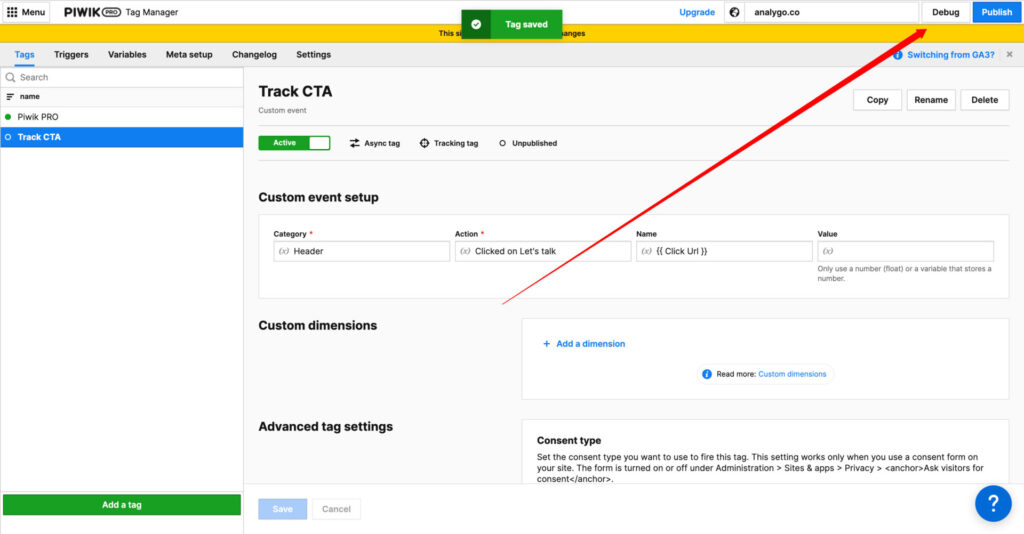This screenshot has width=1024, height=534.
Task: Open the Variables tab
Action: click(127, 55)
